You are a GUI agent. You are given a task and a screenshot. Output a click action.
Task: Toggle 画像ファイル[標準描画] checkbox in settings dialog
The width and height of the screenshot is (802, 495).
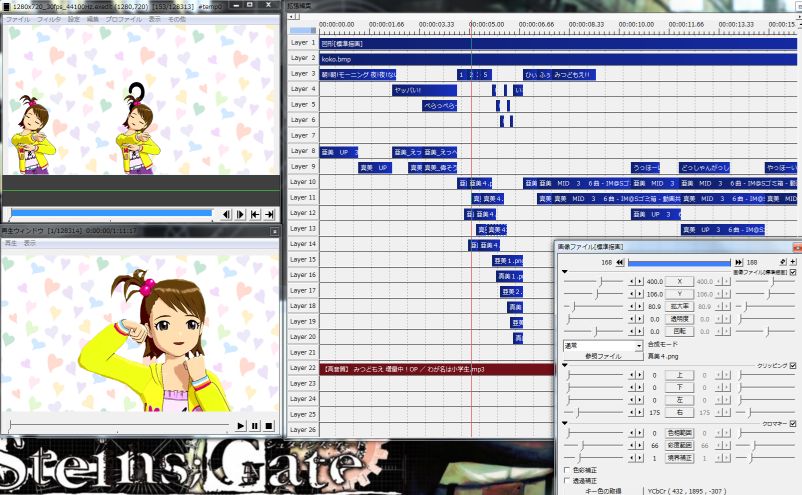point(793,272)
